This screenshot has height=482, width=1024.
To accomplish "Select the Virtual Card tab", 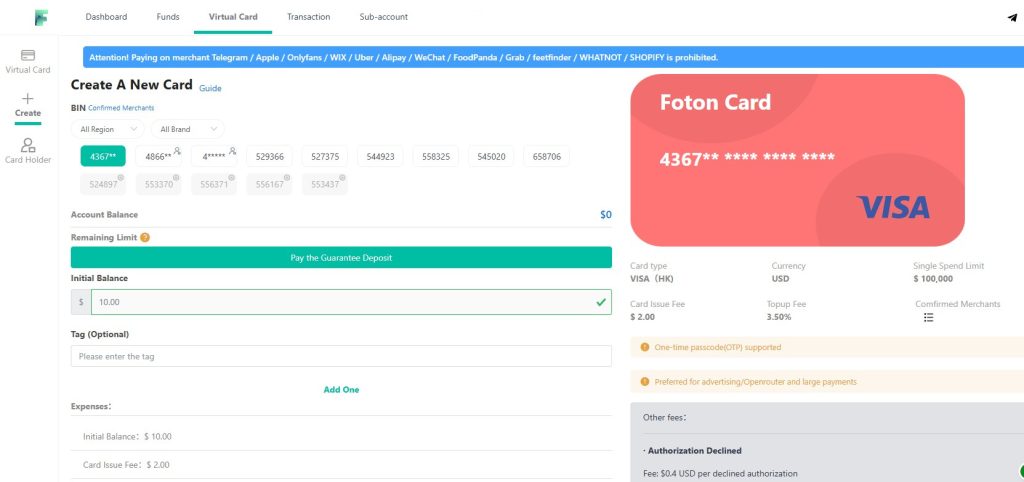I will (233, 17).
